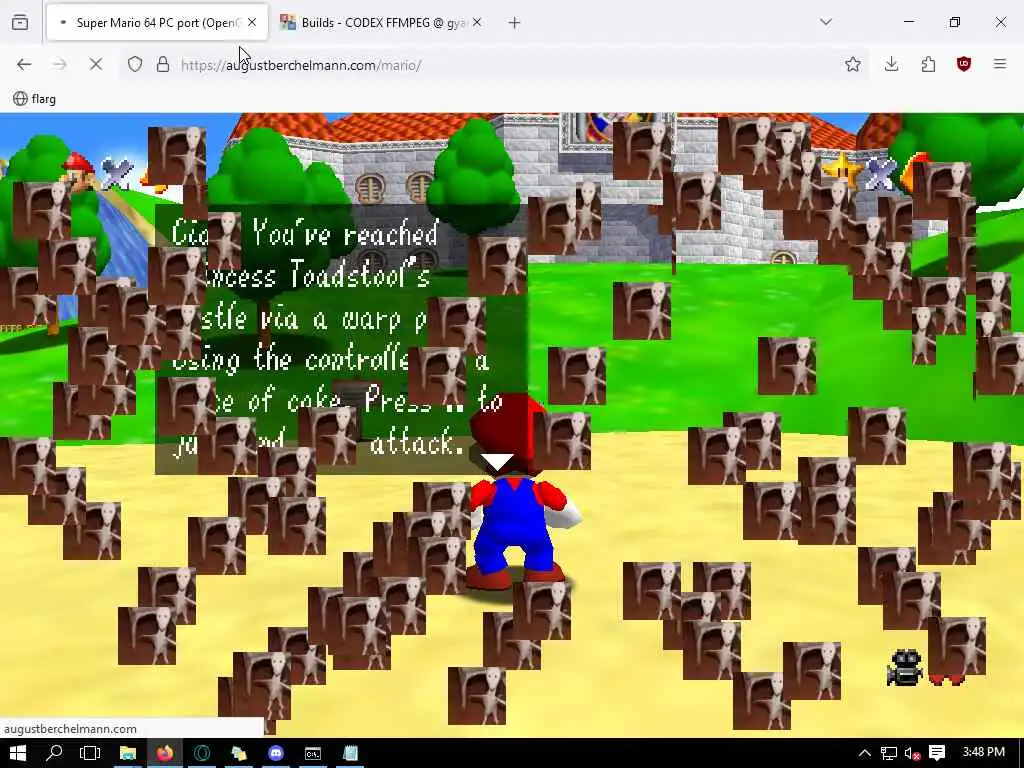Open the 3:48 PM clock flyout
Image resolution: width=1024 pixels, height=768 pixels.
pyautogui.click(x=984, y=752)
